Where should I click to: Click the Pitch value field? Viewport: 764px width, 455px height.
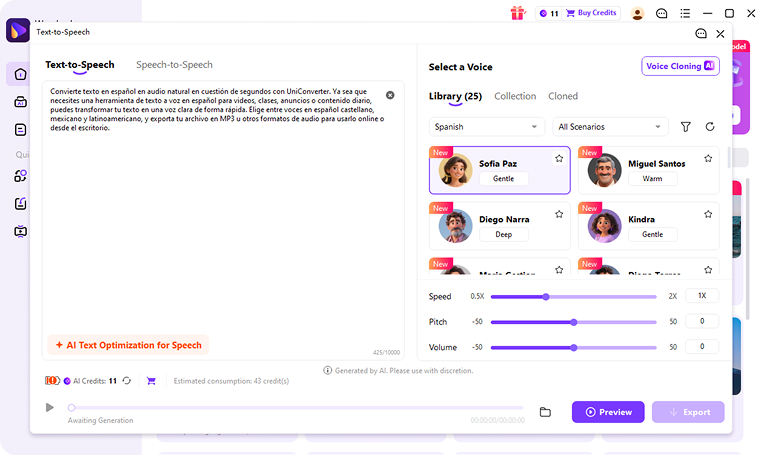coord(702,321)
